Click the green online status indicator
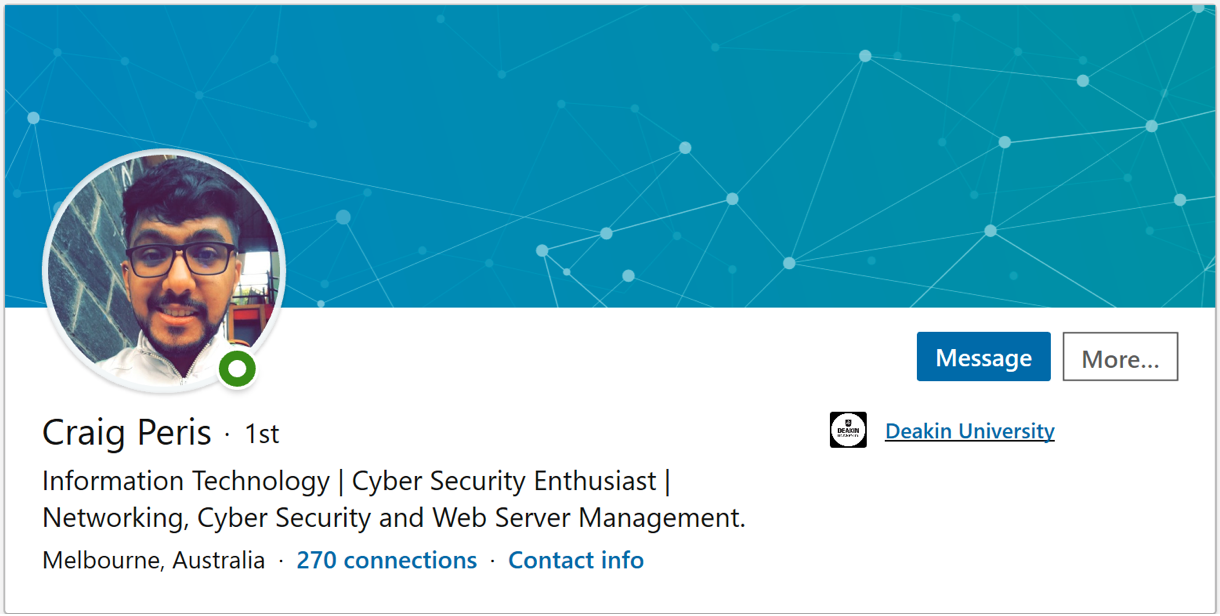Viewport: 1220px width, 616px height. tap(238, 369)
